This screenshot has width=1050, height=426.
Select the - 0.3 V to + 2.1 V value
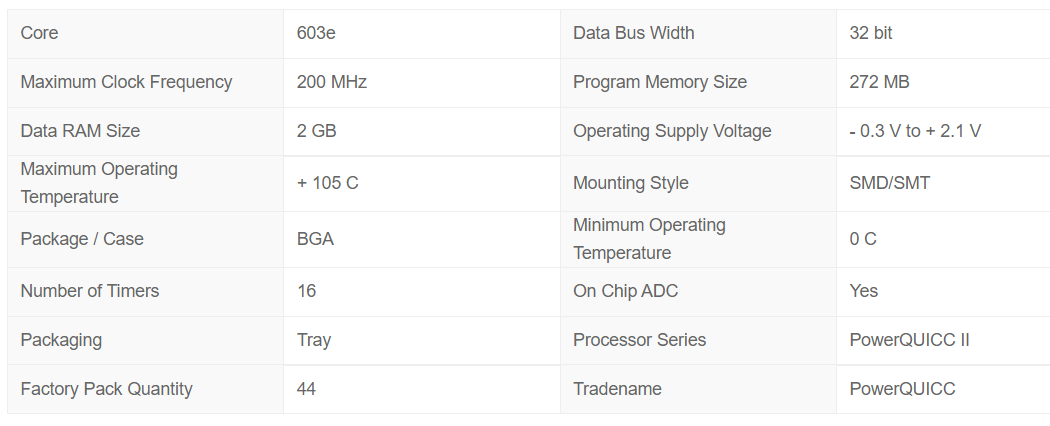(x=915, y=131)
